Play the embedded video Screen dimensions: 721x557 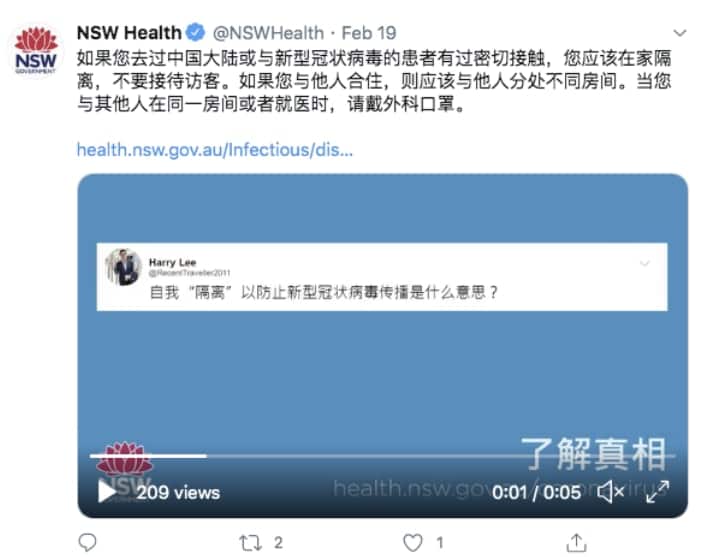107,492
